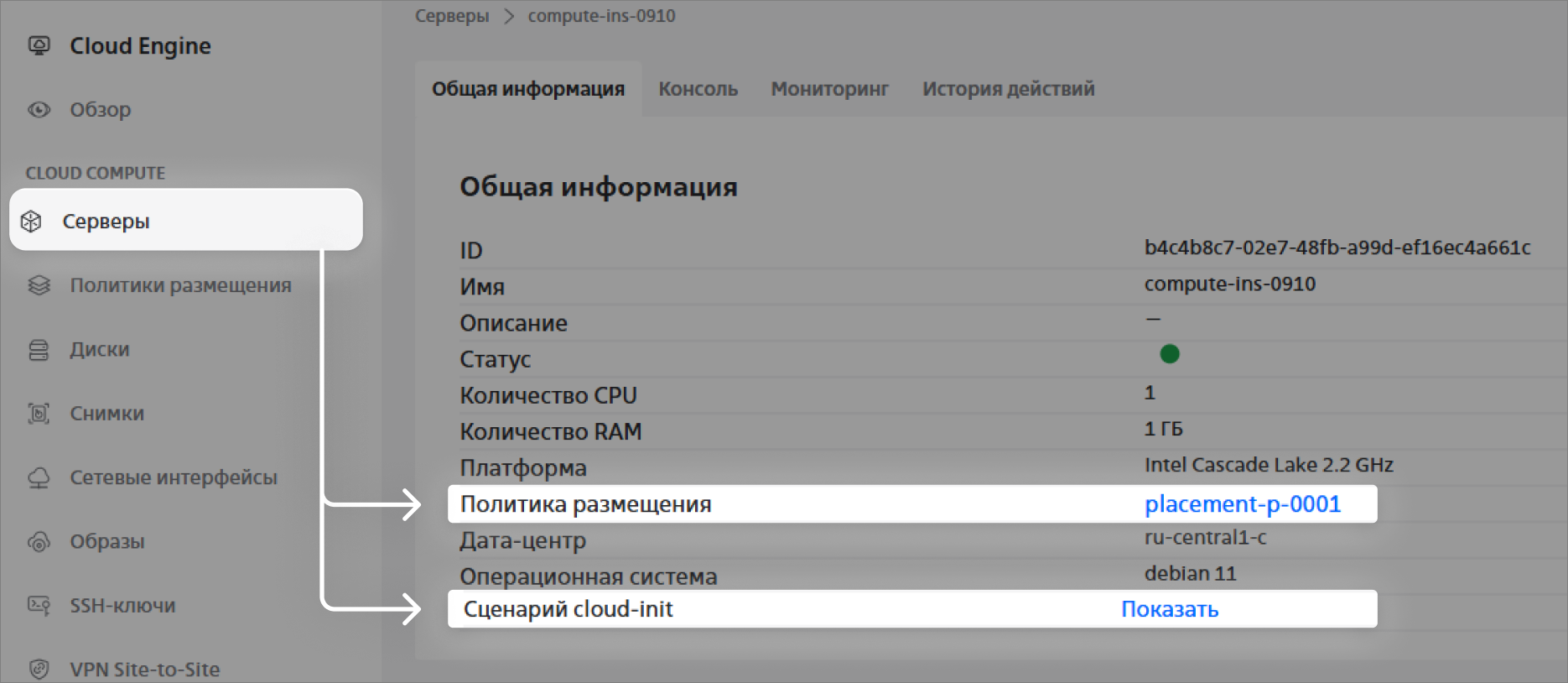Viewport: 1568px width, 683px height.
Task: Click the Диски stack icon
Action: (39, 349)
